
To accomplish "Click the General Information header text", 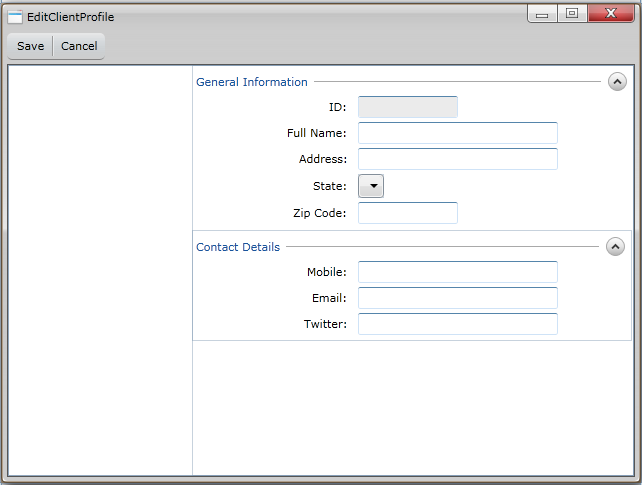I will pyautogui.click(x=252, y=82).
